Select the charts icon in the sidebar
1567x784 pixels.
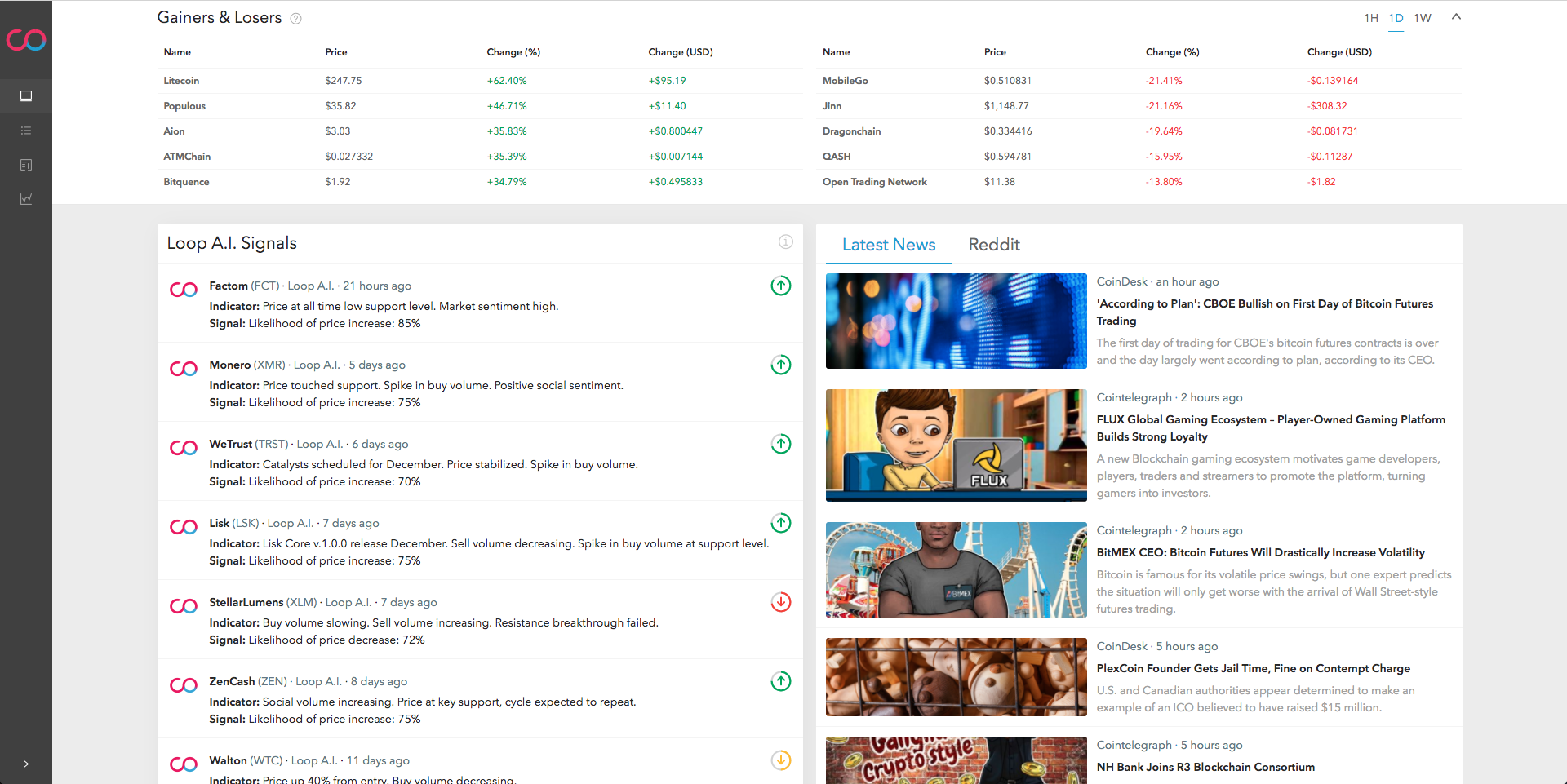coord(25,198)
